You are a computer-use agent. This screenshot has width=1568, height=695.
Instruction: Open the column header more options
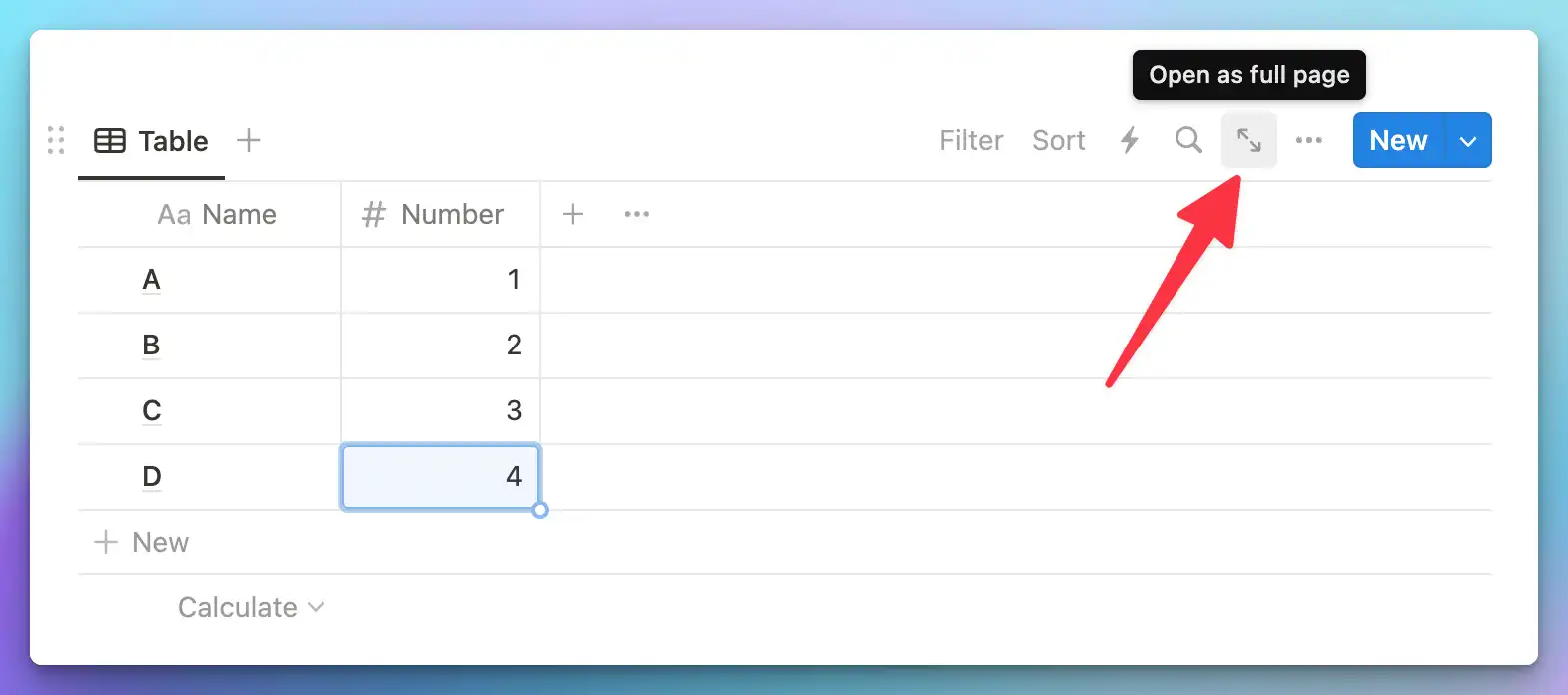636,214
